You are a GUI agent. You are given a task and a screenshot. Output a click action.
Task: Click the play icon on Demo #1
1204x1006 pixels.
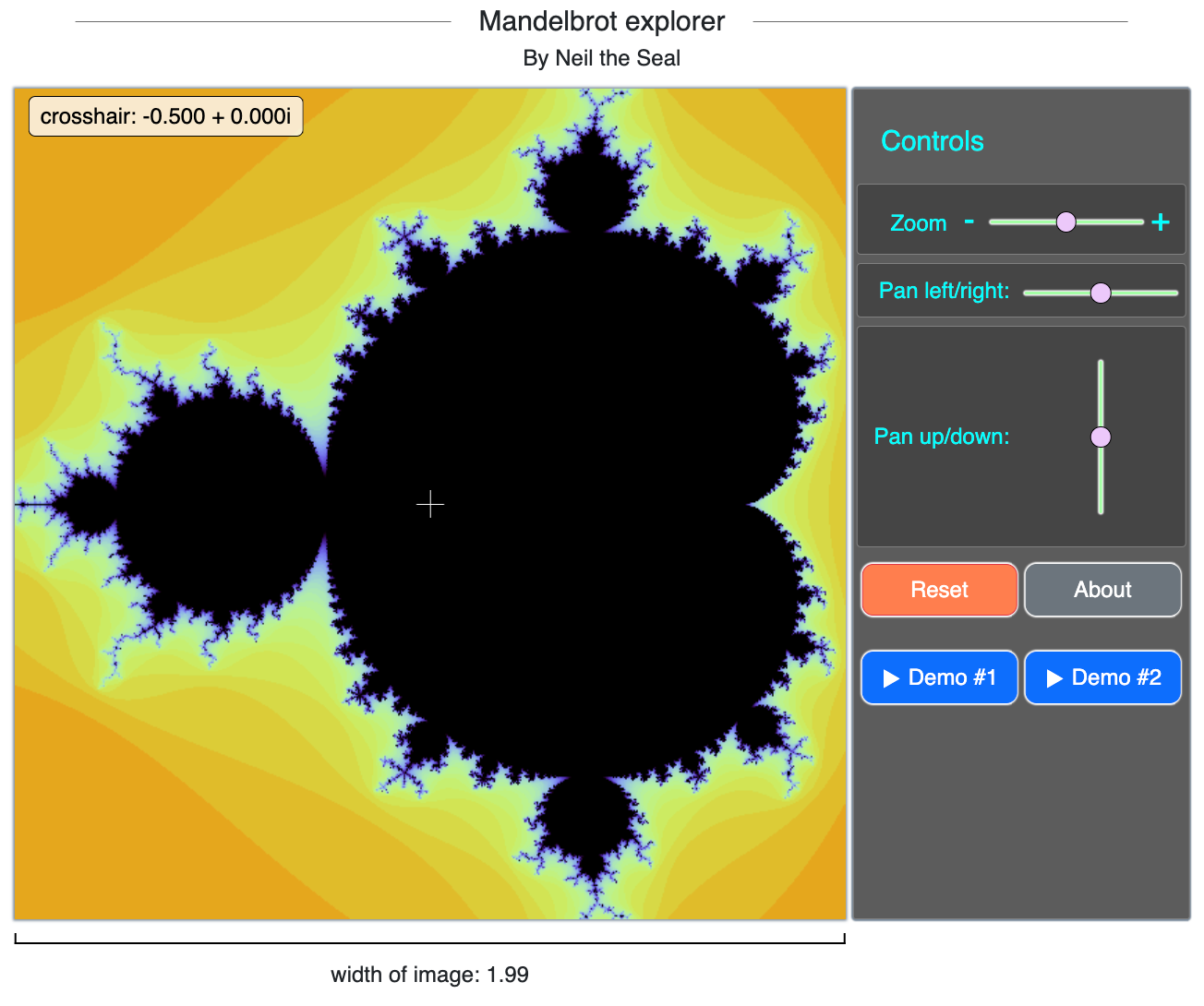pyautogui.click(x=892, y=677)
